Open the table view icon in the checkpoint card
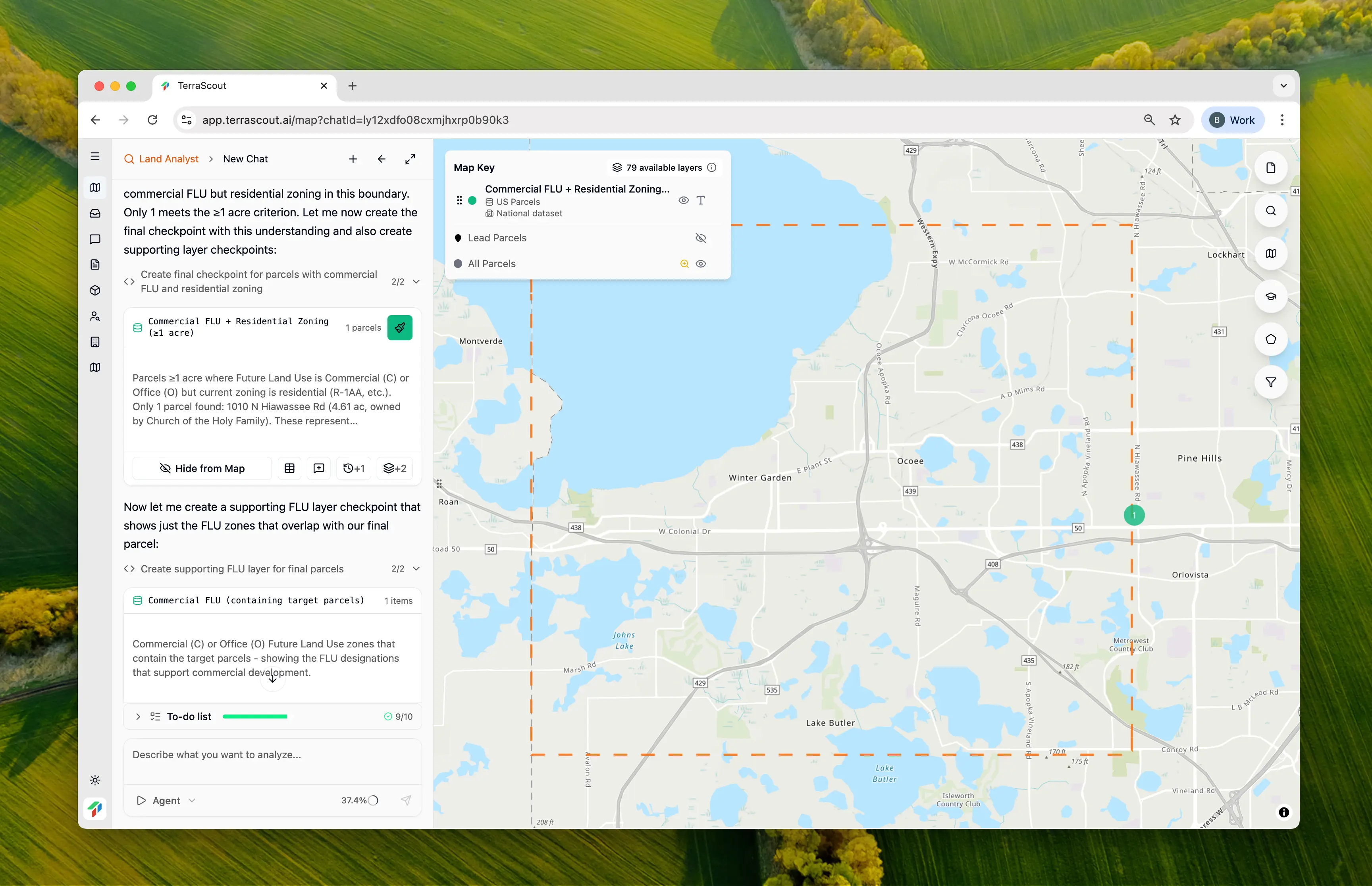 point(289,468)
